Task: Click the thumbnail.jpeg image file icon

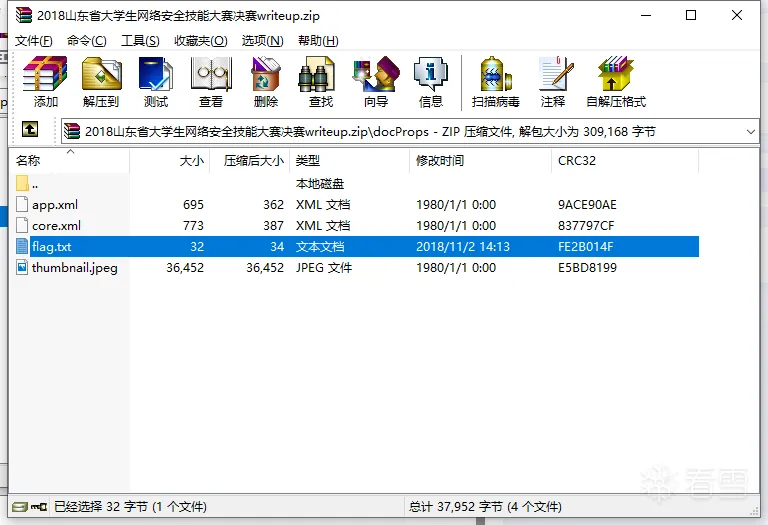Action: [x=22, y=267]
